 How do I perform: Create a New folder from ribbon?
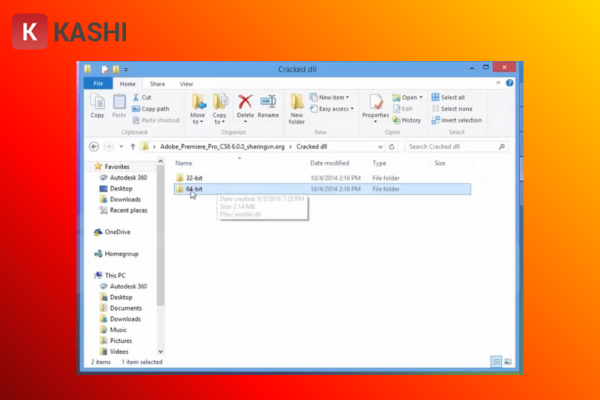coord(297,109)
